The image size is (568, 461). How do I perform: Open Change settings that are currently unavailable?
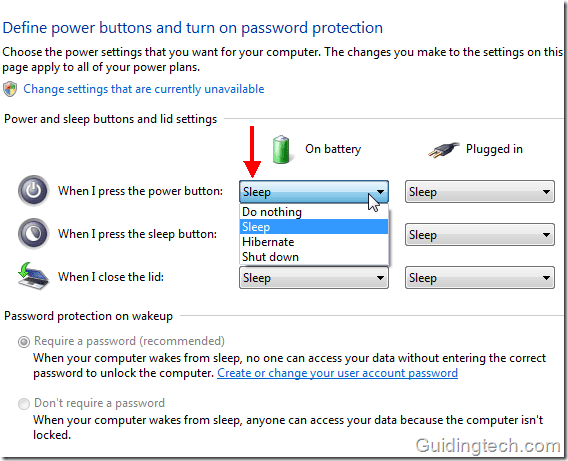(144, 89)
